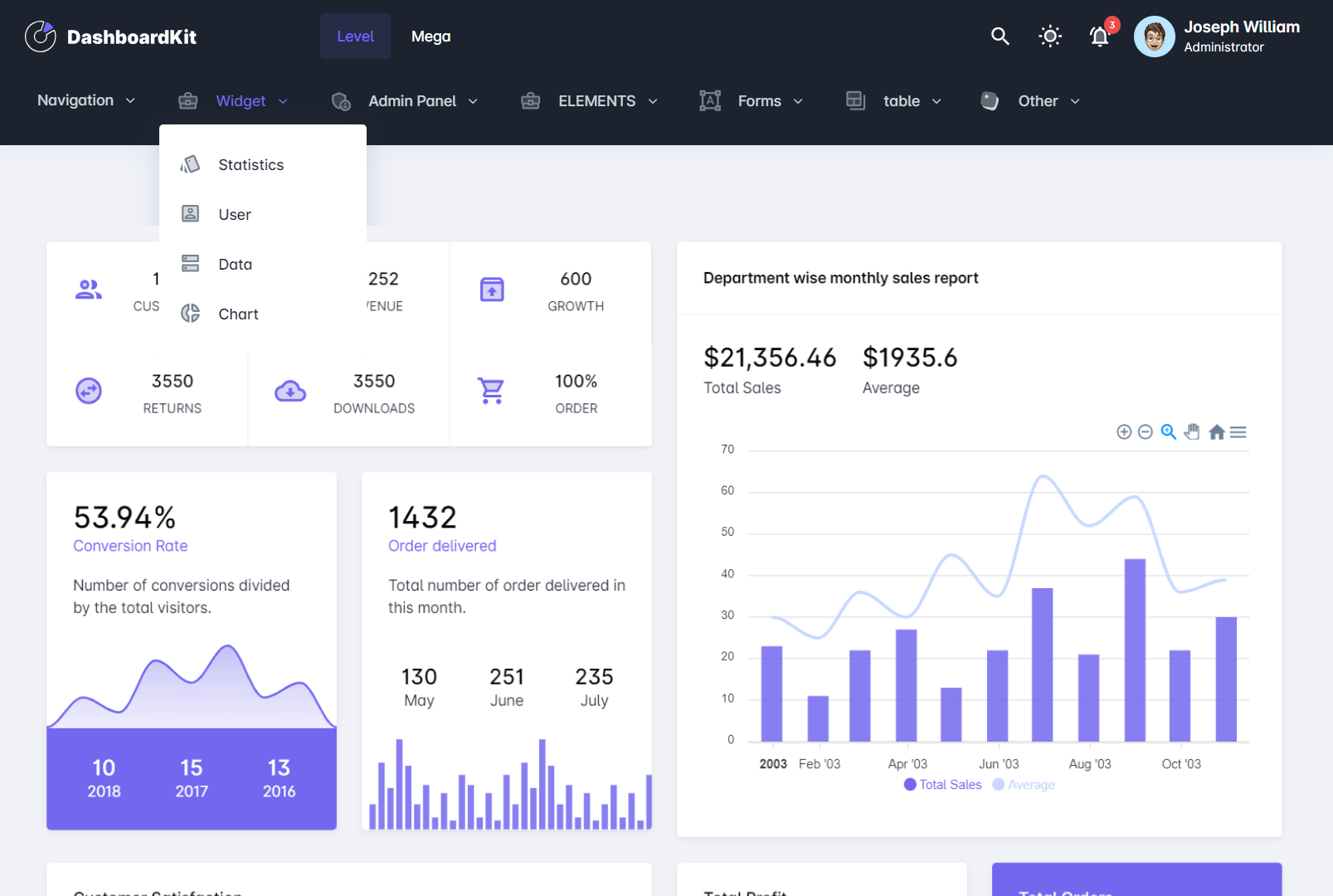
Task: Click the DashboardKit logo
Action: click(110, 37)
